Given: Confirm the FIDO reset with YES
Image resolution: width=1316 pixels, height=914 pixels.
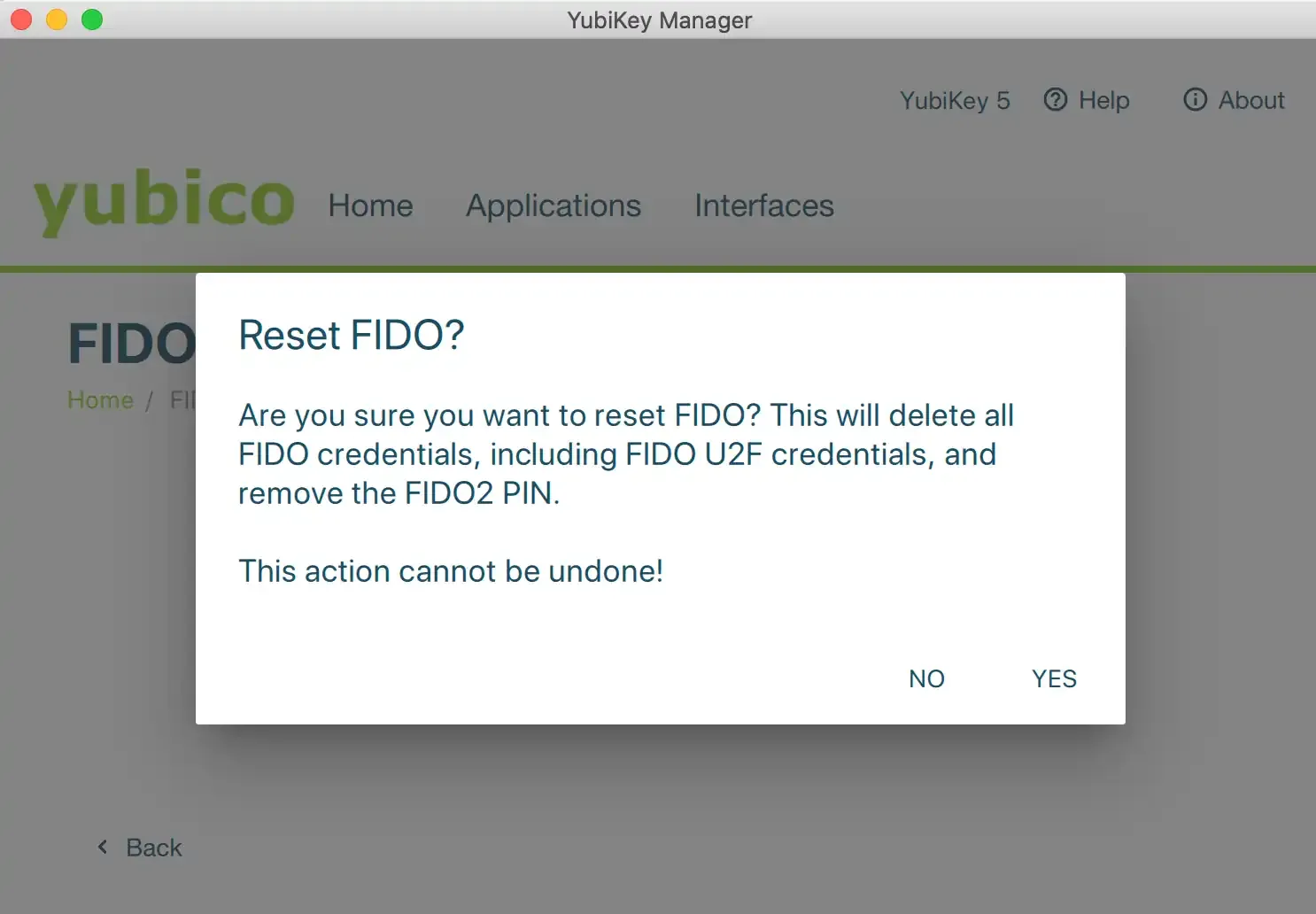Looking at the screenshot, I should [x=1054, y=678].
